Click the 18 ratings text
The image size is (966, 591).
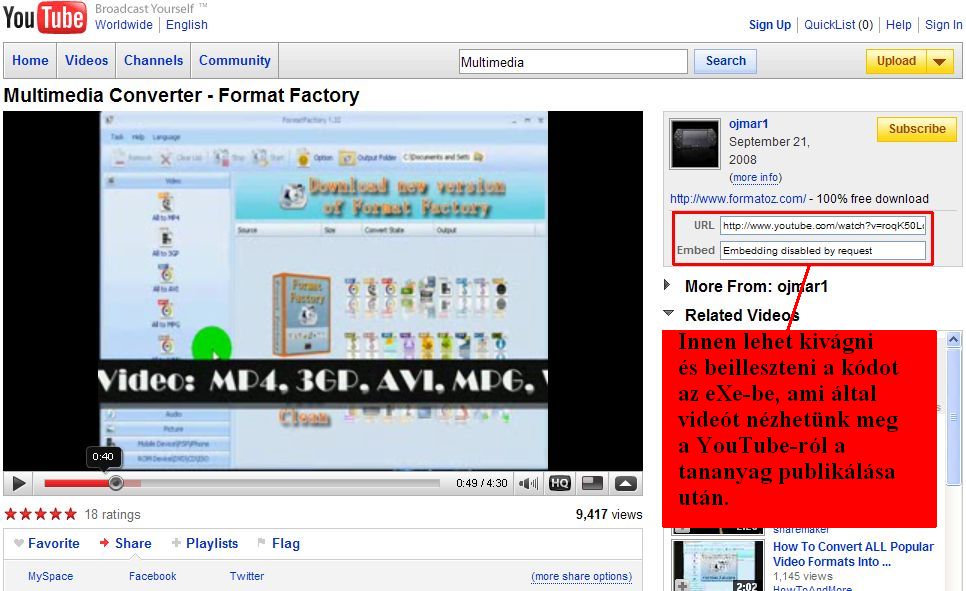[x=113, y=515]
